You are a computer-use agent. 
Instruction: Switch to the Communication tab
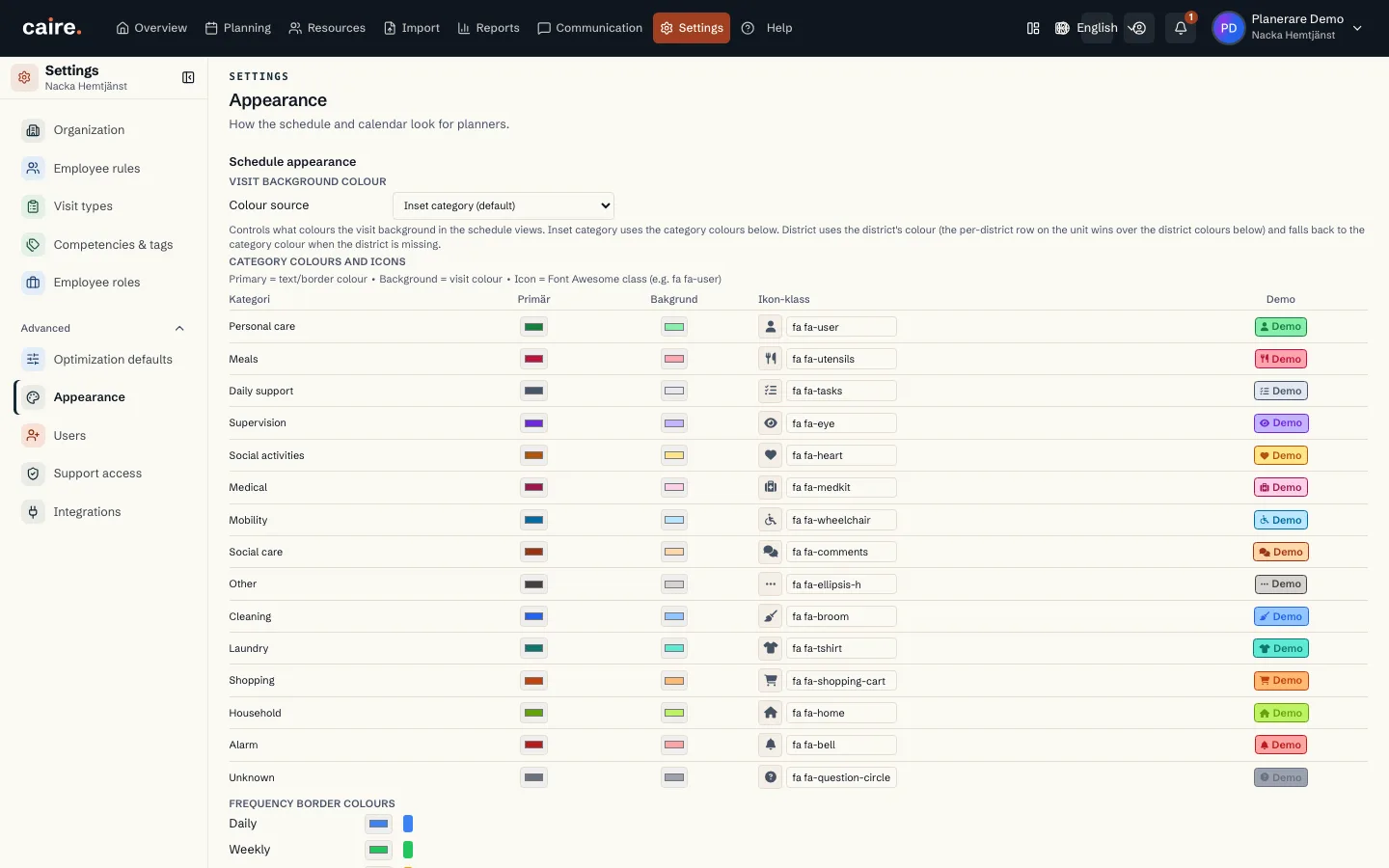pyautogui.click(x=589, y=28)
